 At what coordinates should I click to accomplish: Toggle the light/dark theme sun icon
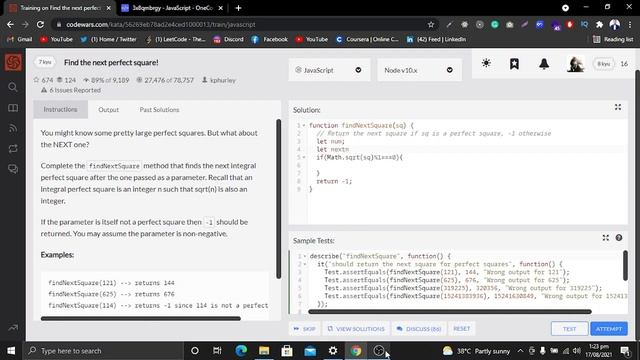[x=486, y=63]
